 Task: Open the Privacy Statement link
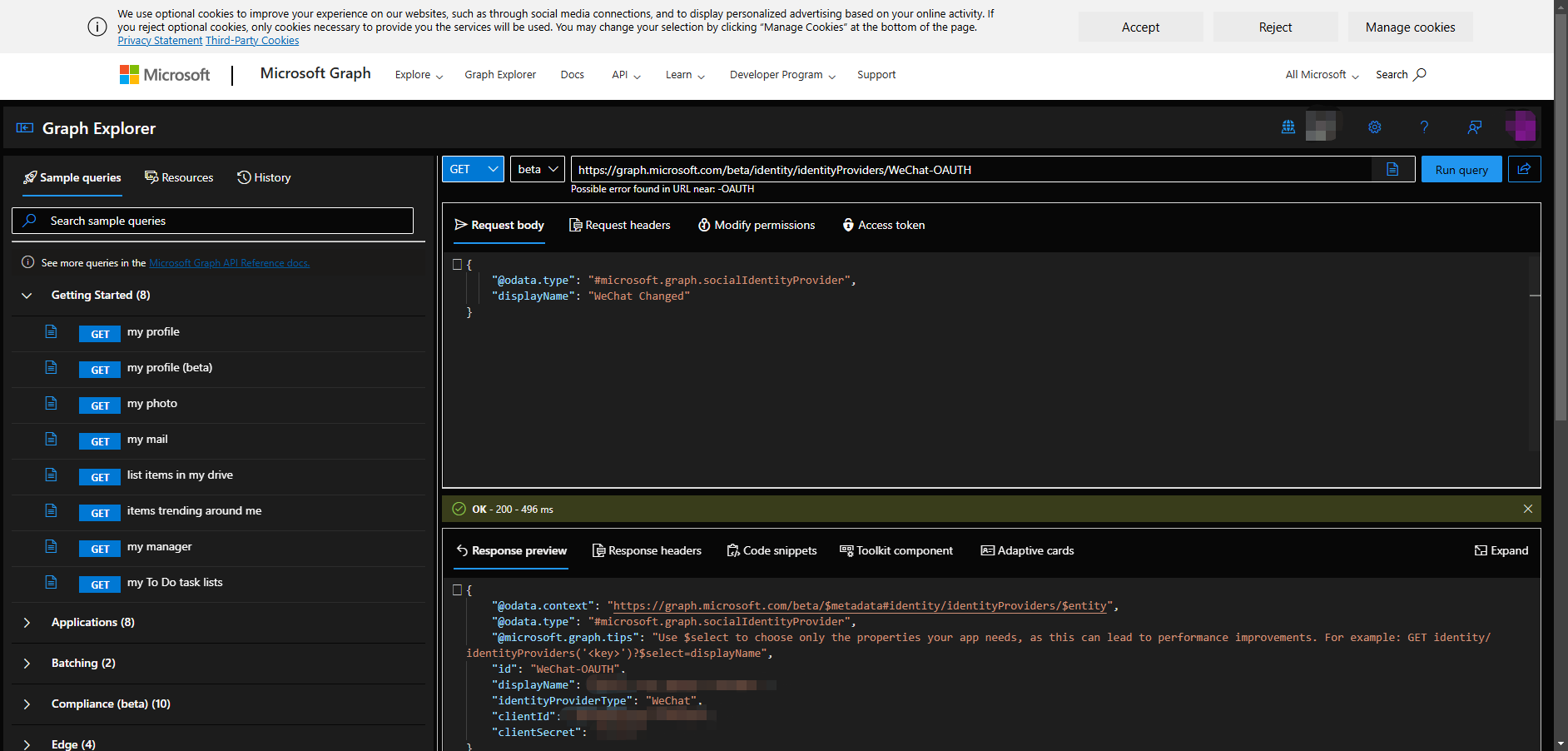(160, 41)
